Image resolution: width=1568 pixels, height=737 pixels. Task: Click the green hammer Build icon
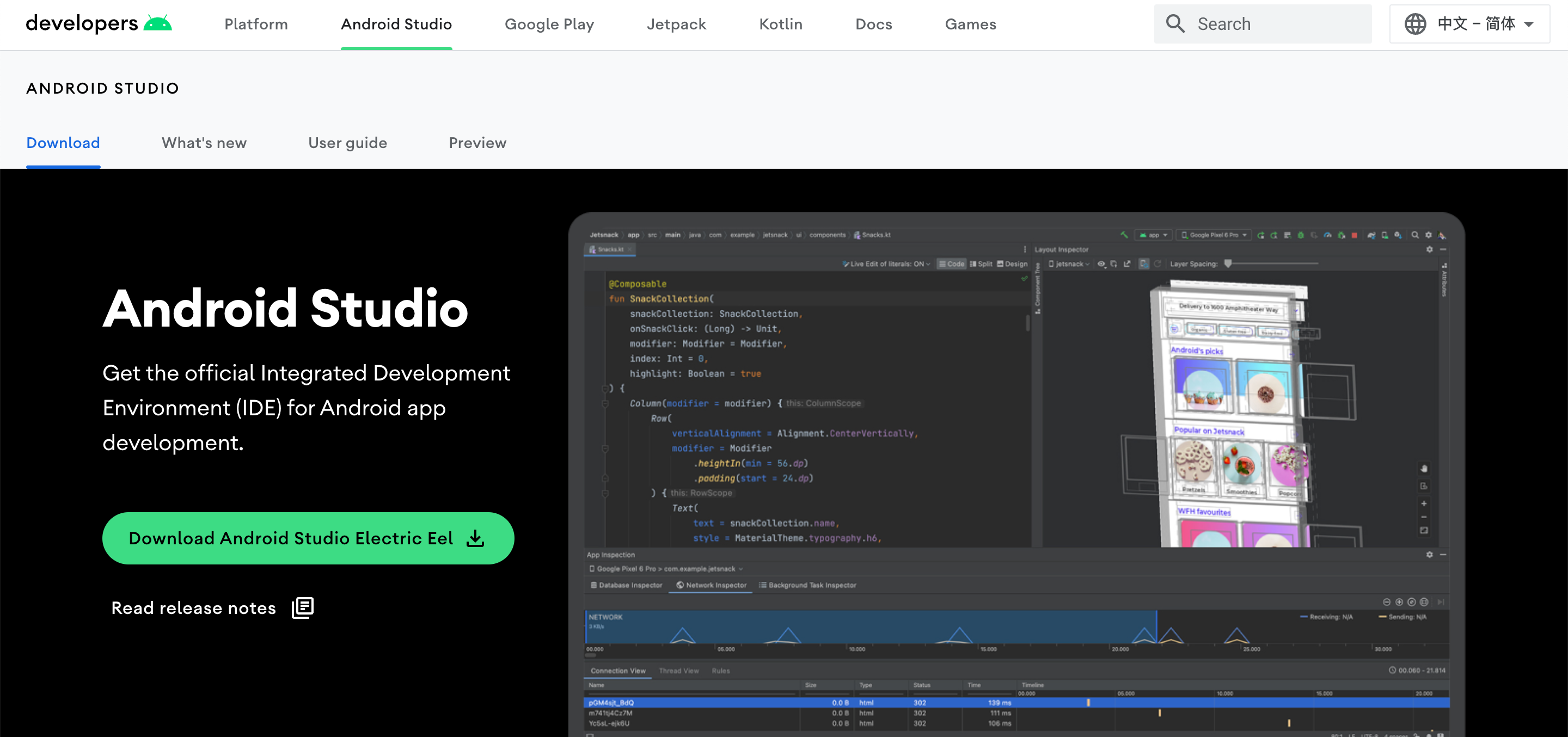pos(1124,235)
